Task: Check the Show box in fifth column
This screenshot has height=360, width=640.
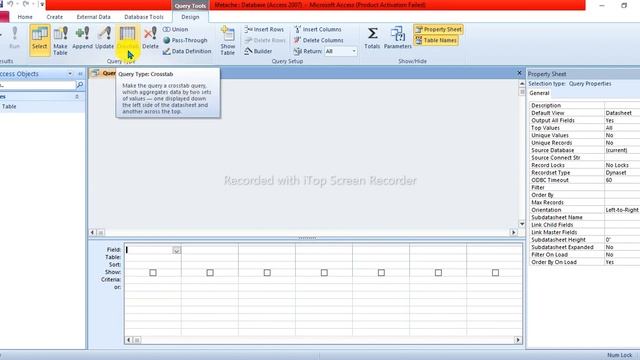Action: pos(381,272)
